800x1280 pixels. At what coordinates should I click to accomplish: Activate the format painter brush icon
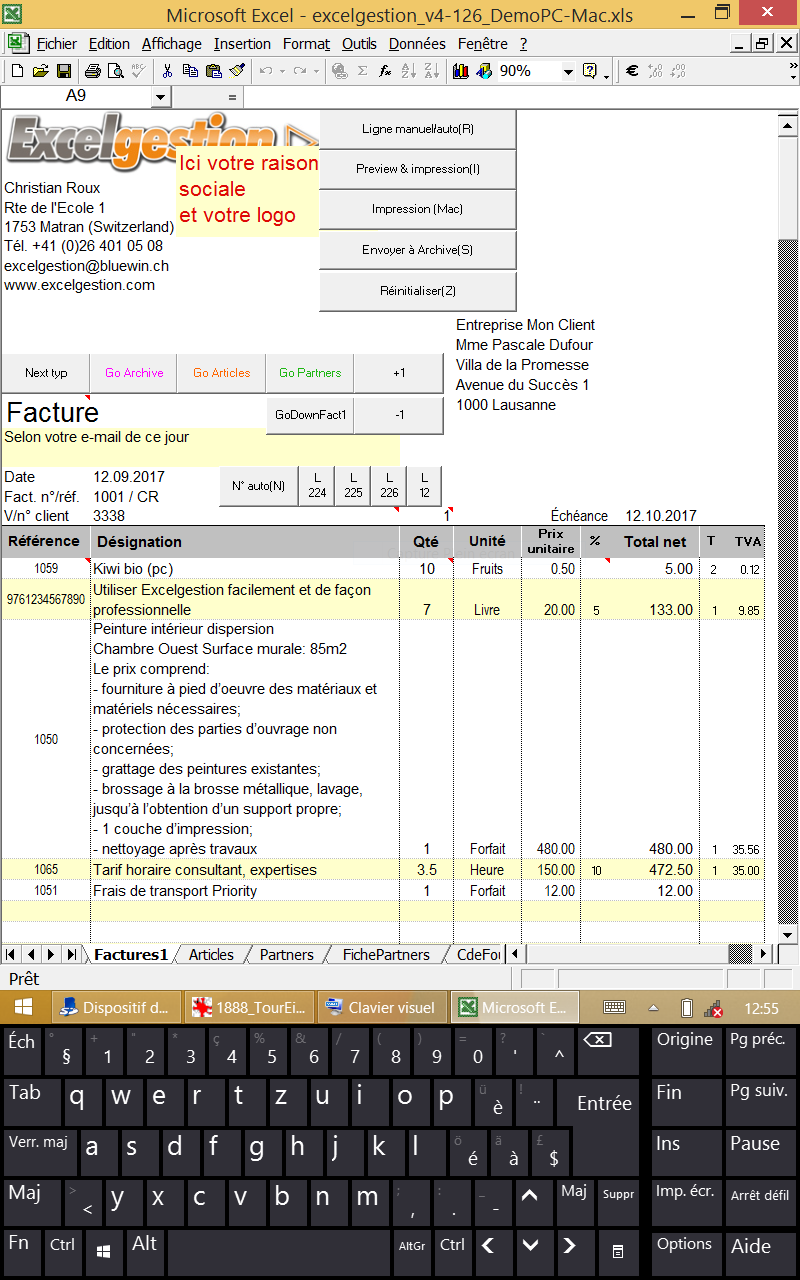point(237,71)
